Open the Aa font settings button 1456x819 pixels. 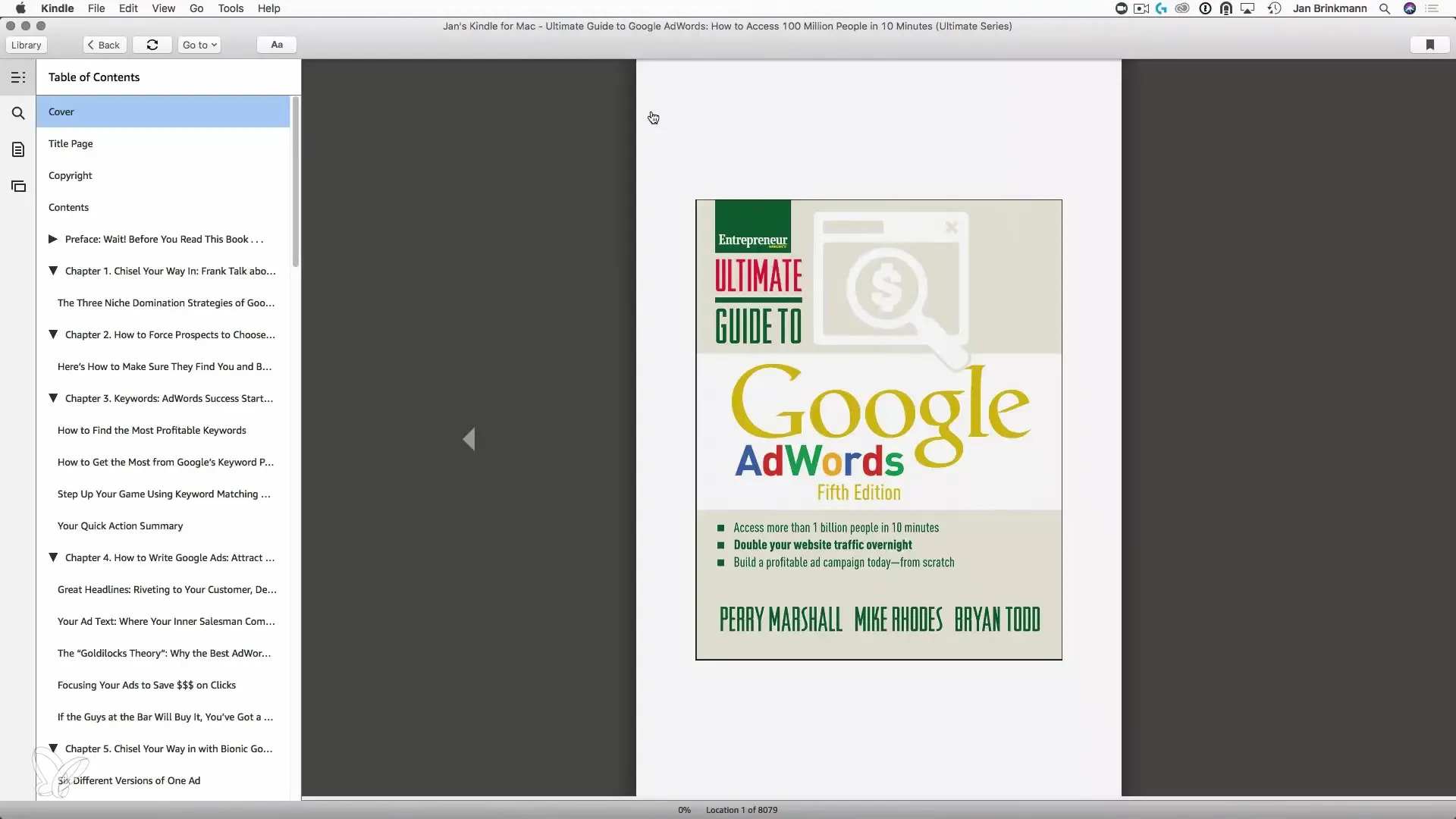277,45
